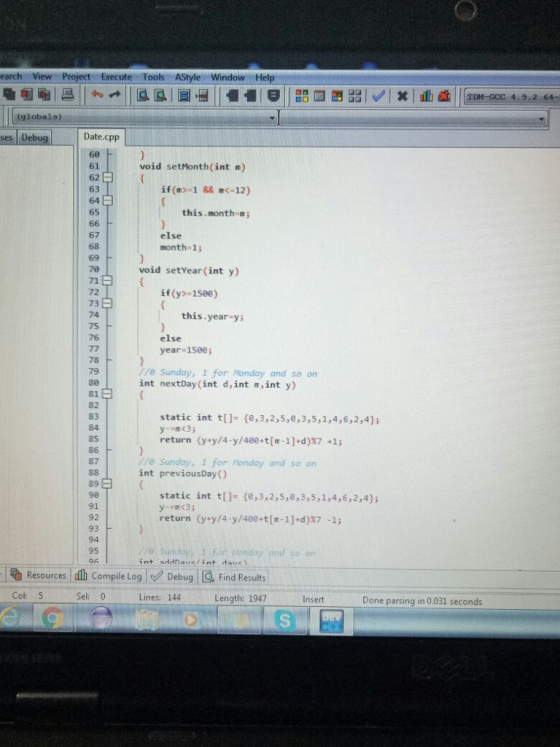Screen dimensions: 560x747
Task: Click the Print toolbar icon
Action: [x=67, y=95]
